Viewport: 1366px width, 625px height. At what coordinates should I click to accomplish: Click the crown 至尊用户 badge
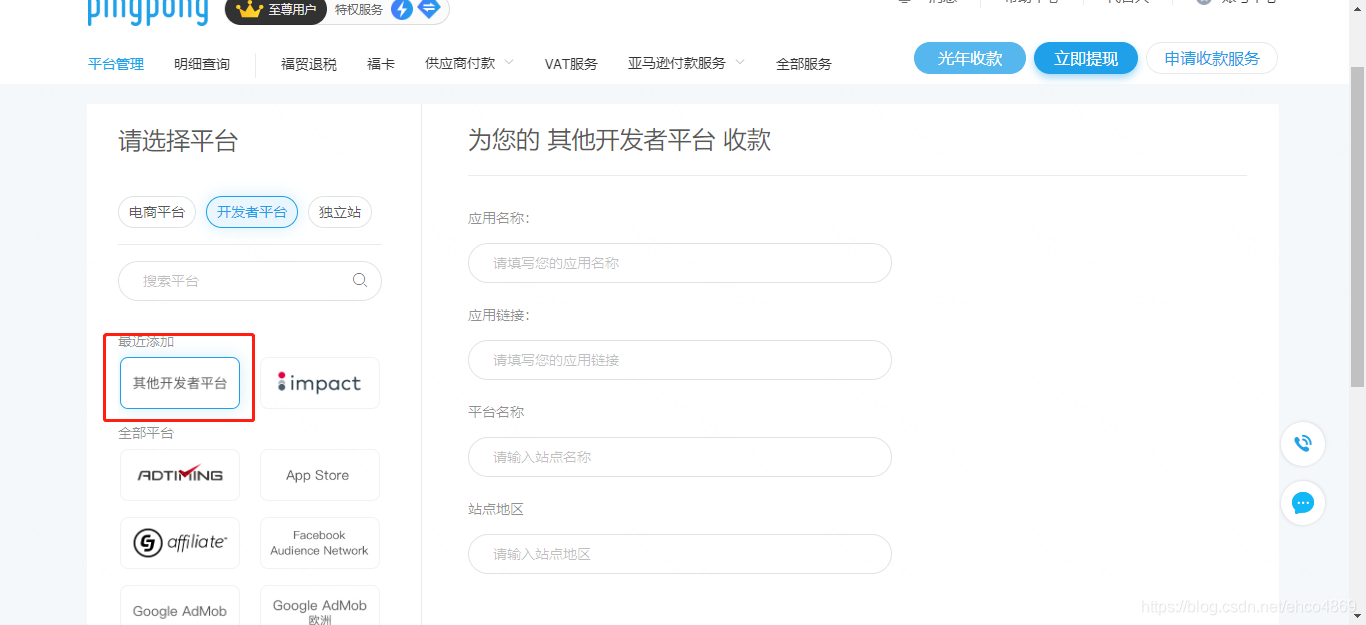[275, 11]
